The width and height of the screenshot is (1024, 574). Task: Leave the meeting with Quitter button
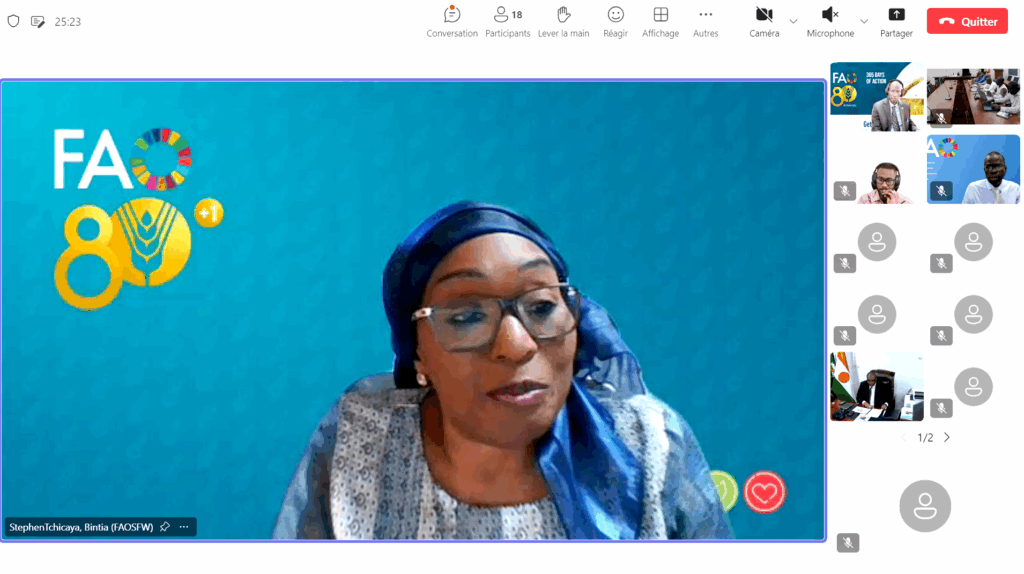click(967, 21)
